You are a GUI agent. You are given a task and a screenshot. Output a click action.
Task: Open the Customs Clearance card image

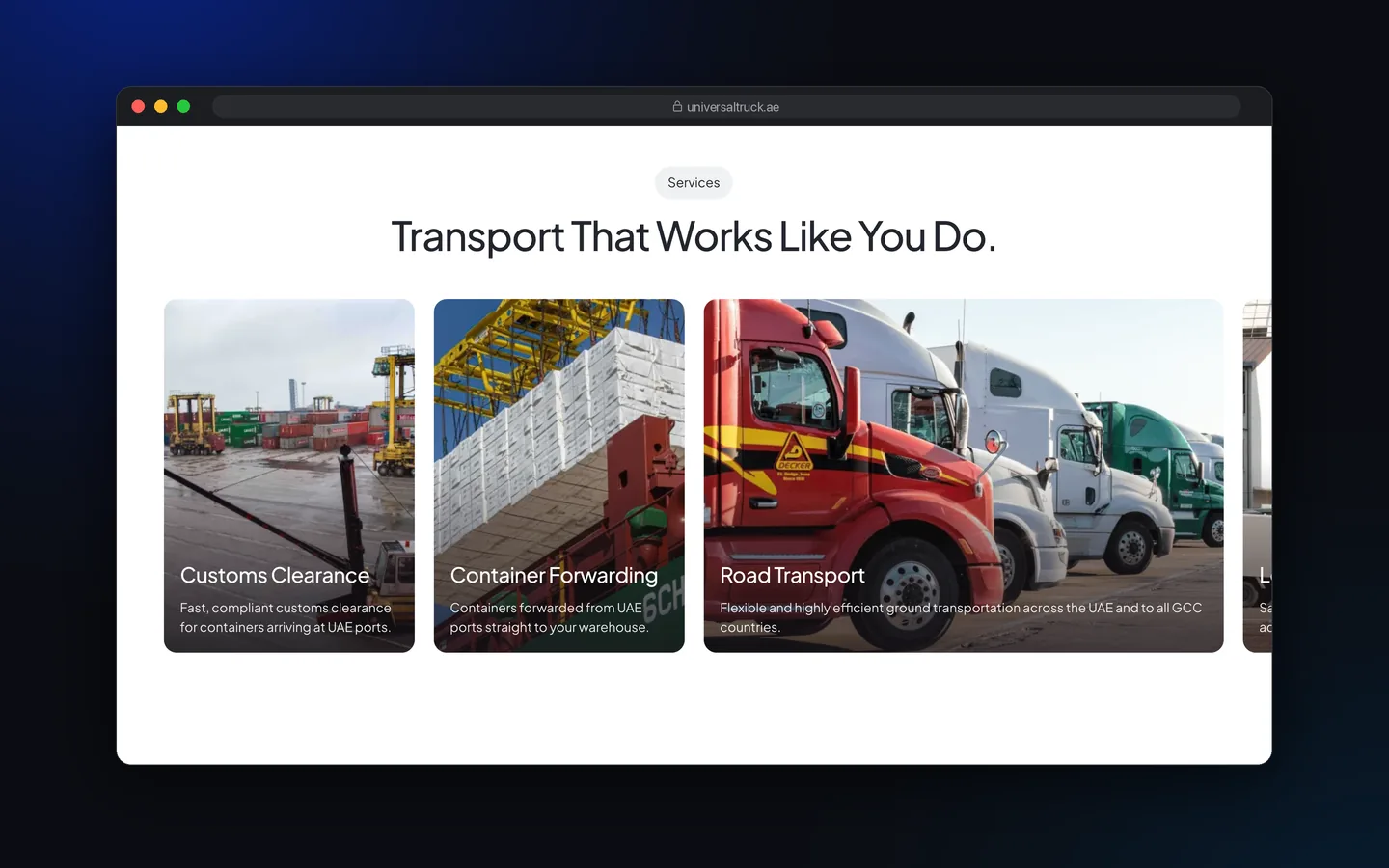tap(289, 475)
